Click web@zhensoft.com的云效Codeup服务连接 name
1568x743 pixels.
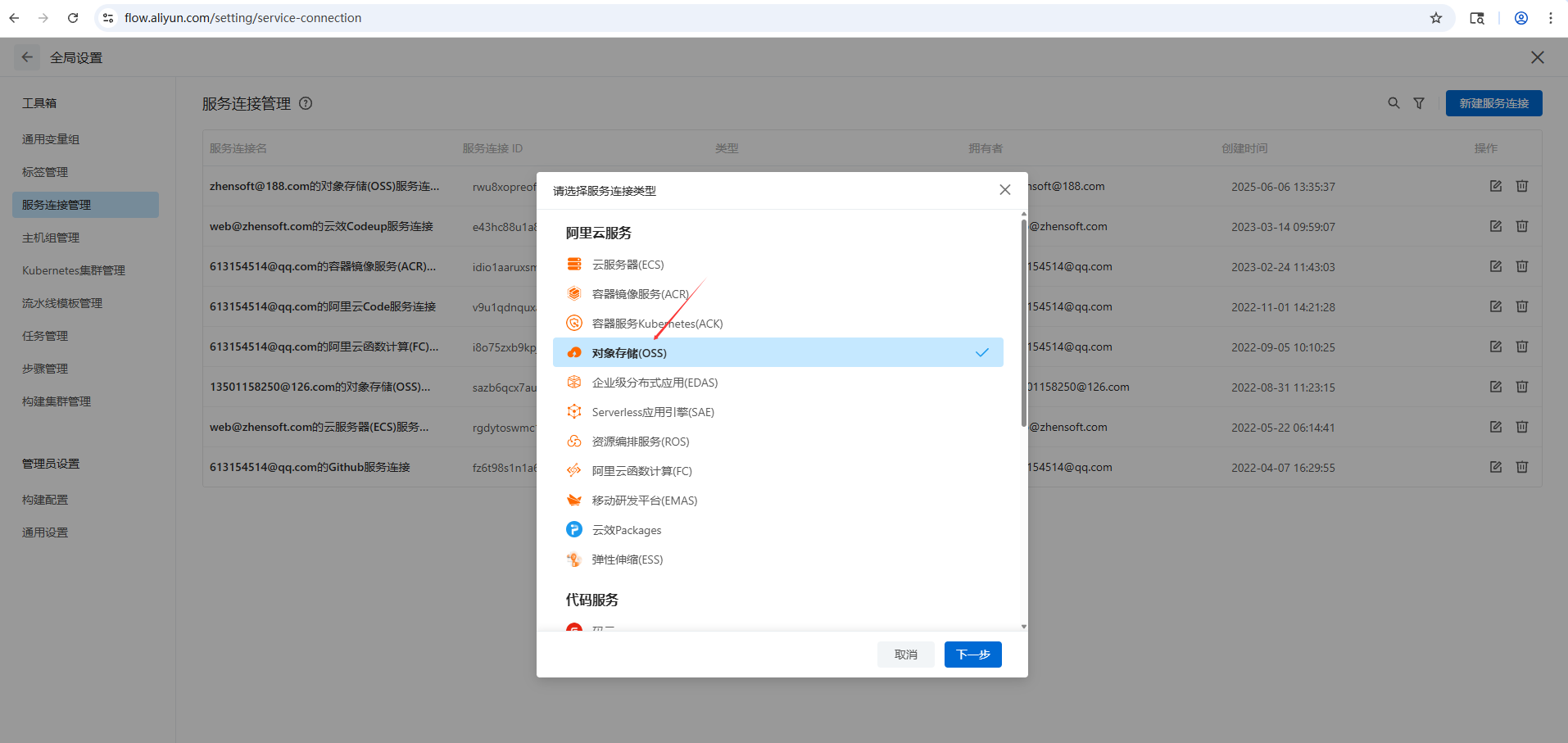pos(321,226)
